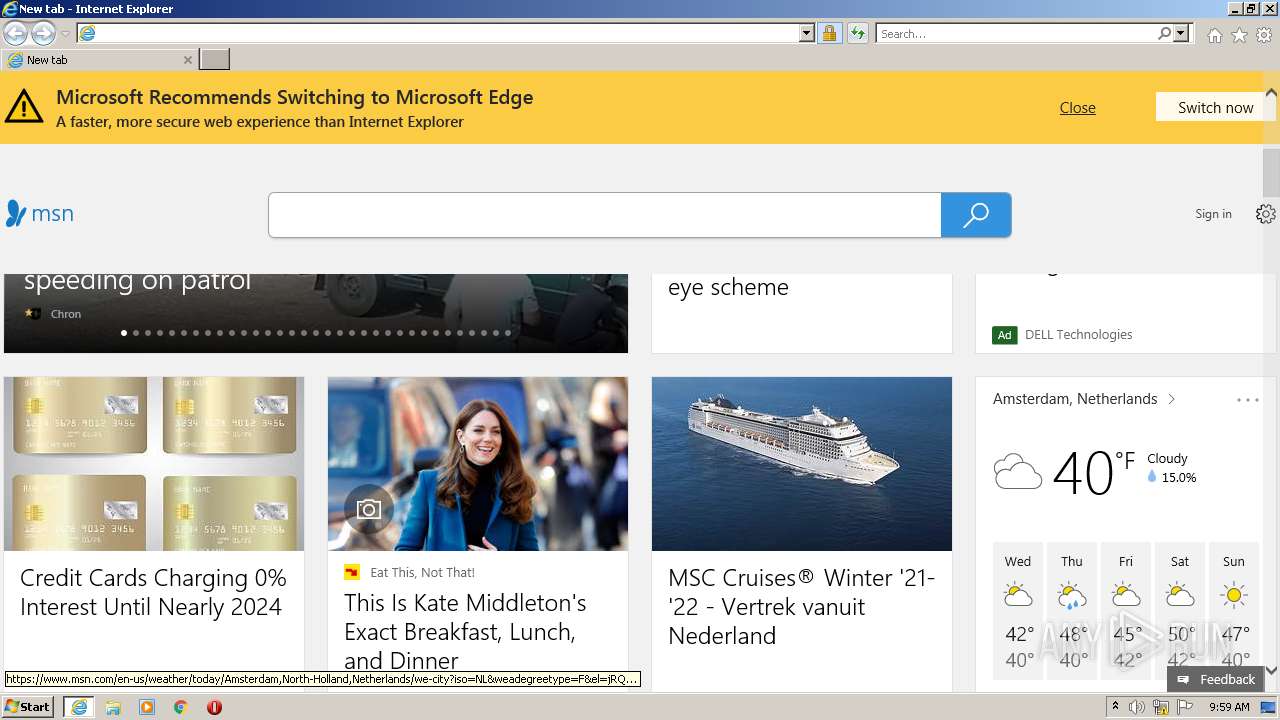Viewport: 1280px width, 720px height.
Task: Open Thu forecast day
Action: click(x=1072, y=612)
